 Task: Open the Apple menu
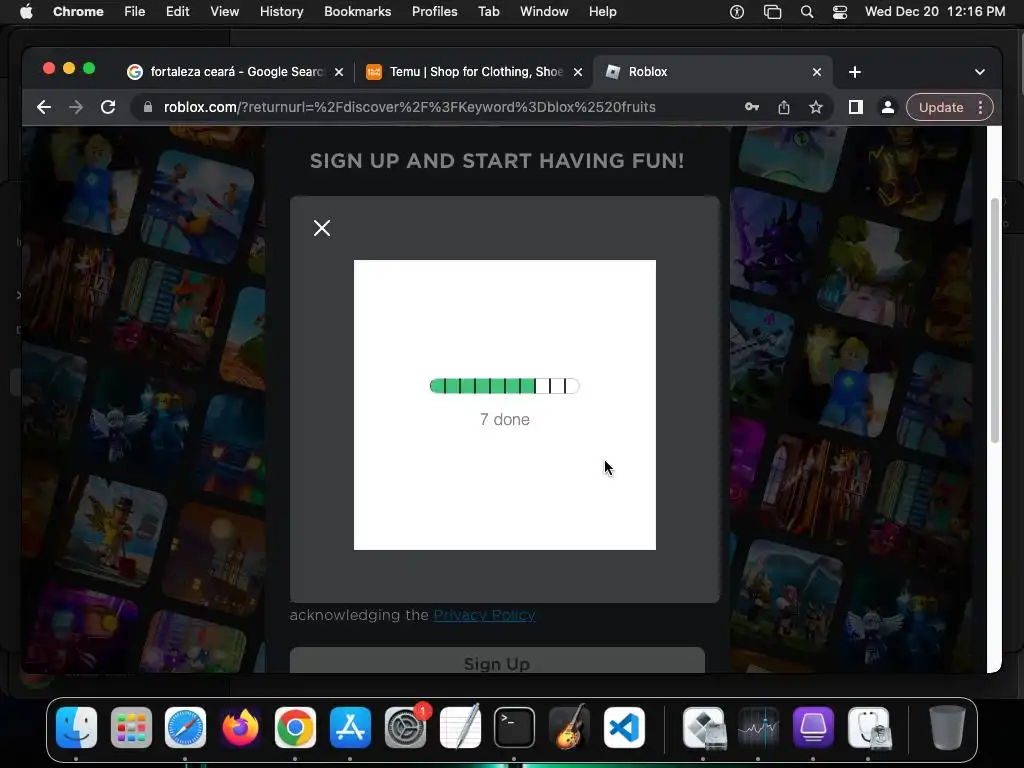coord(26,12)
